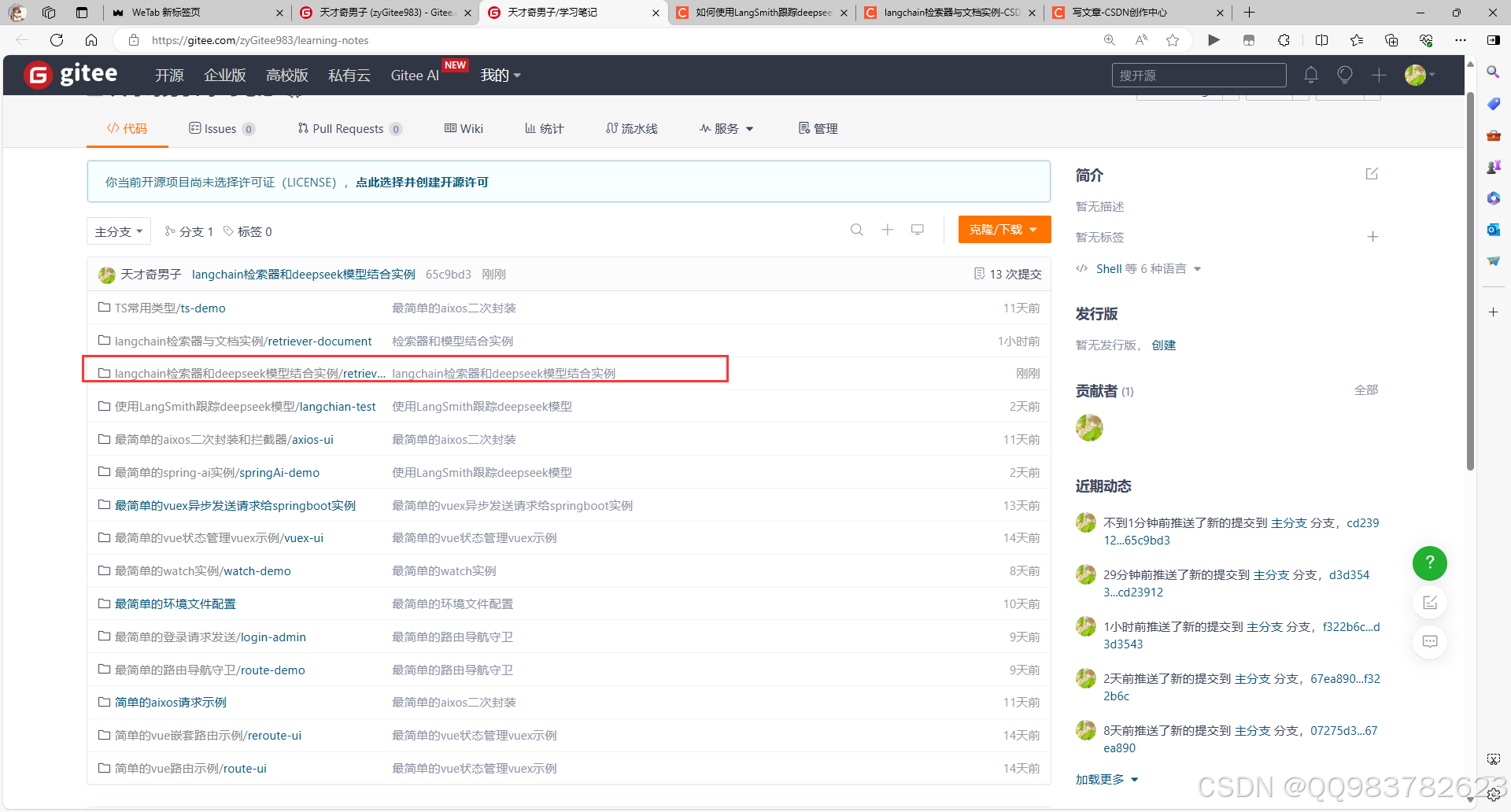
Task: Open the 管理 tab
Action: [x=818, y=128]
